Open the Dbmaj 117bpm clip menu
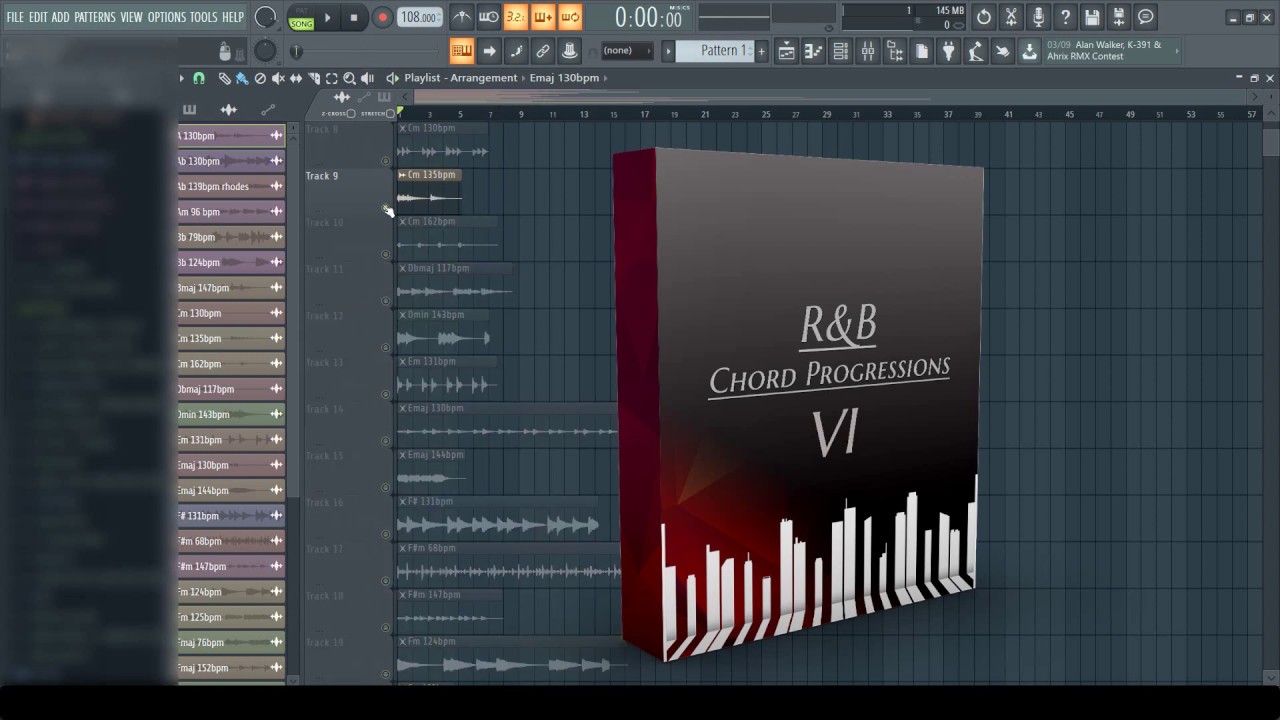This screenshot has height=720, width=1280. click(x=402, y=268)
